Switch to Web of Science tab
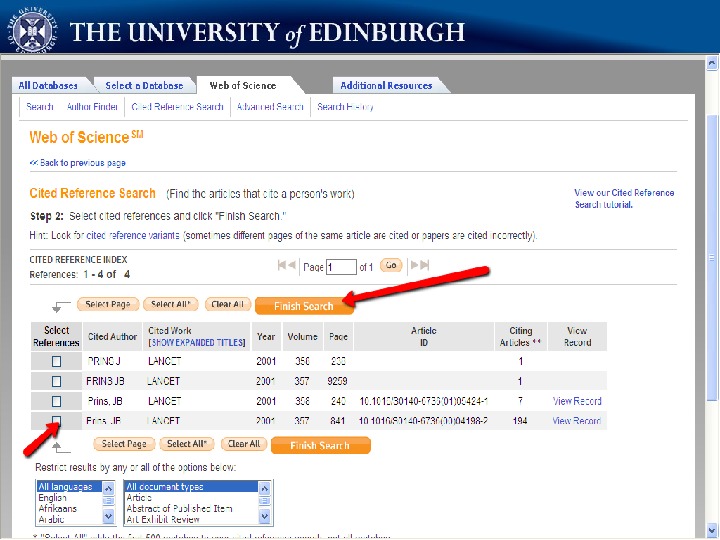 [243, 85]
